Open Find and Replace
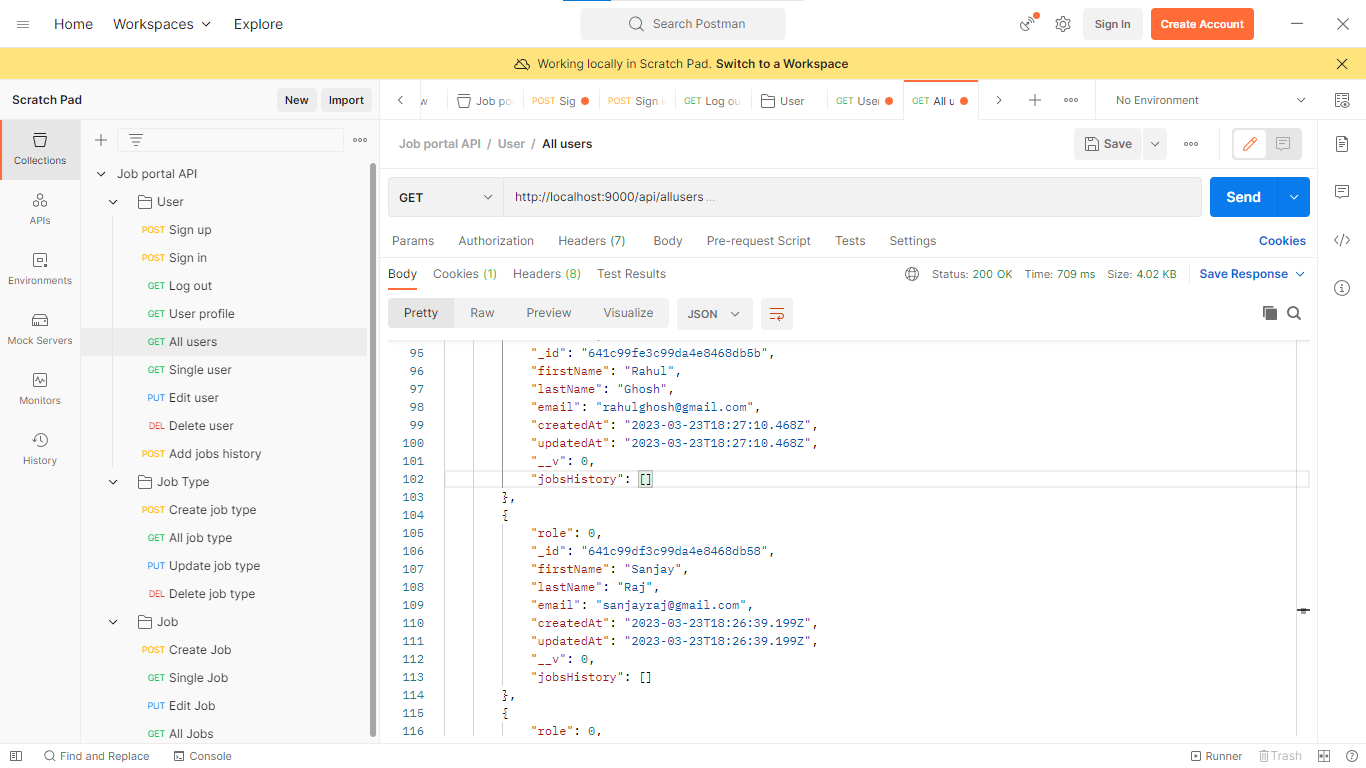This screenshot has width=1366, height=768. [x=97, y=756]
